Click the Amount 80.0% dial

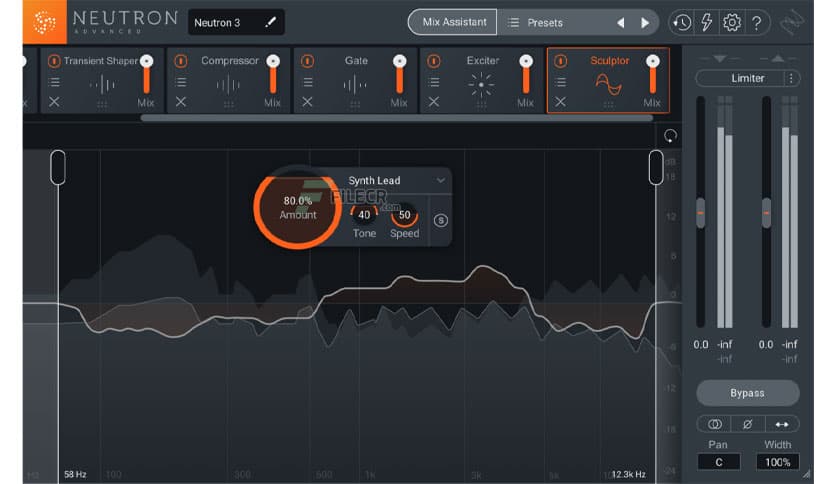[x=298, y=208]
